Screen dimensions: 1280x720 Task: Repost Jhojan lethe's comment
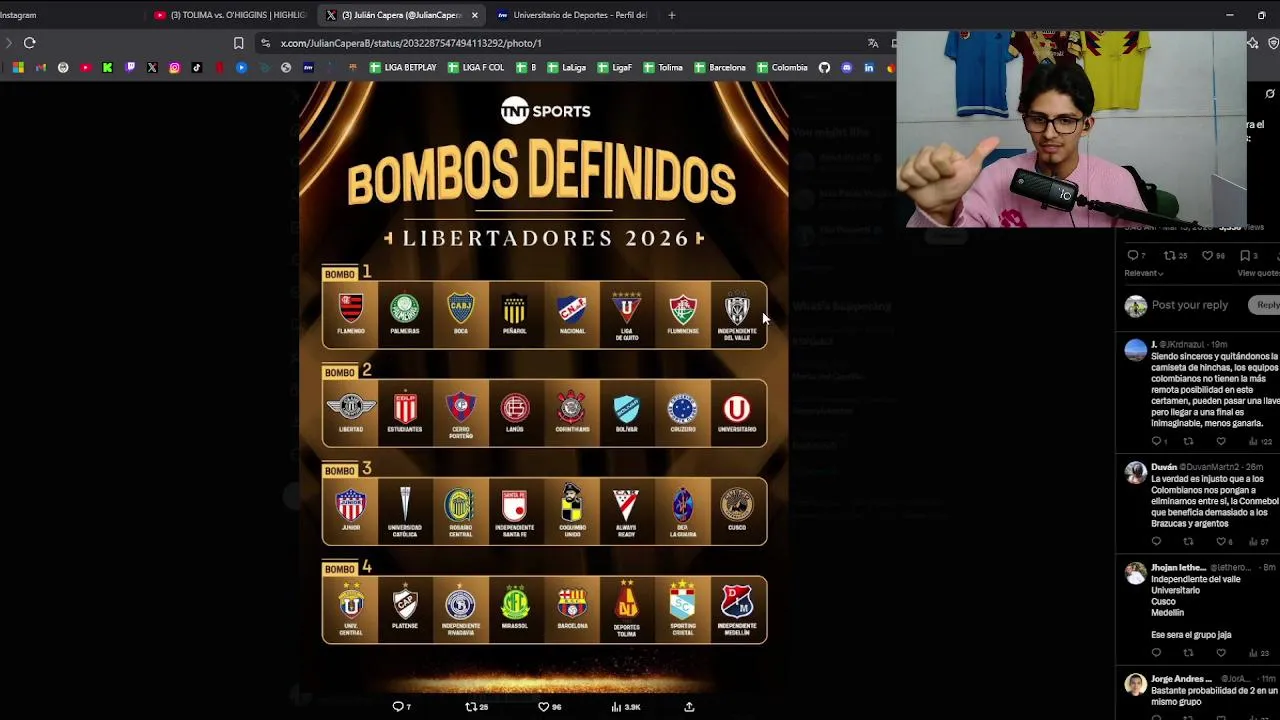[1189, 653]
